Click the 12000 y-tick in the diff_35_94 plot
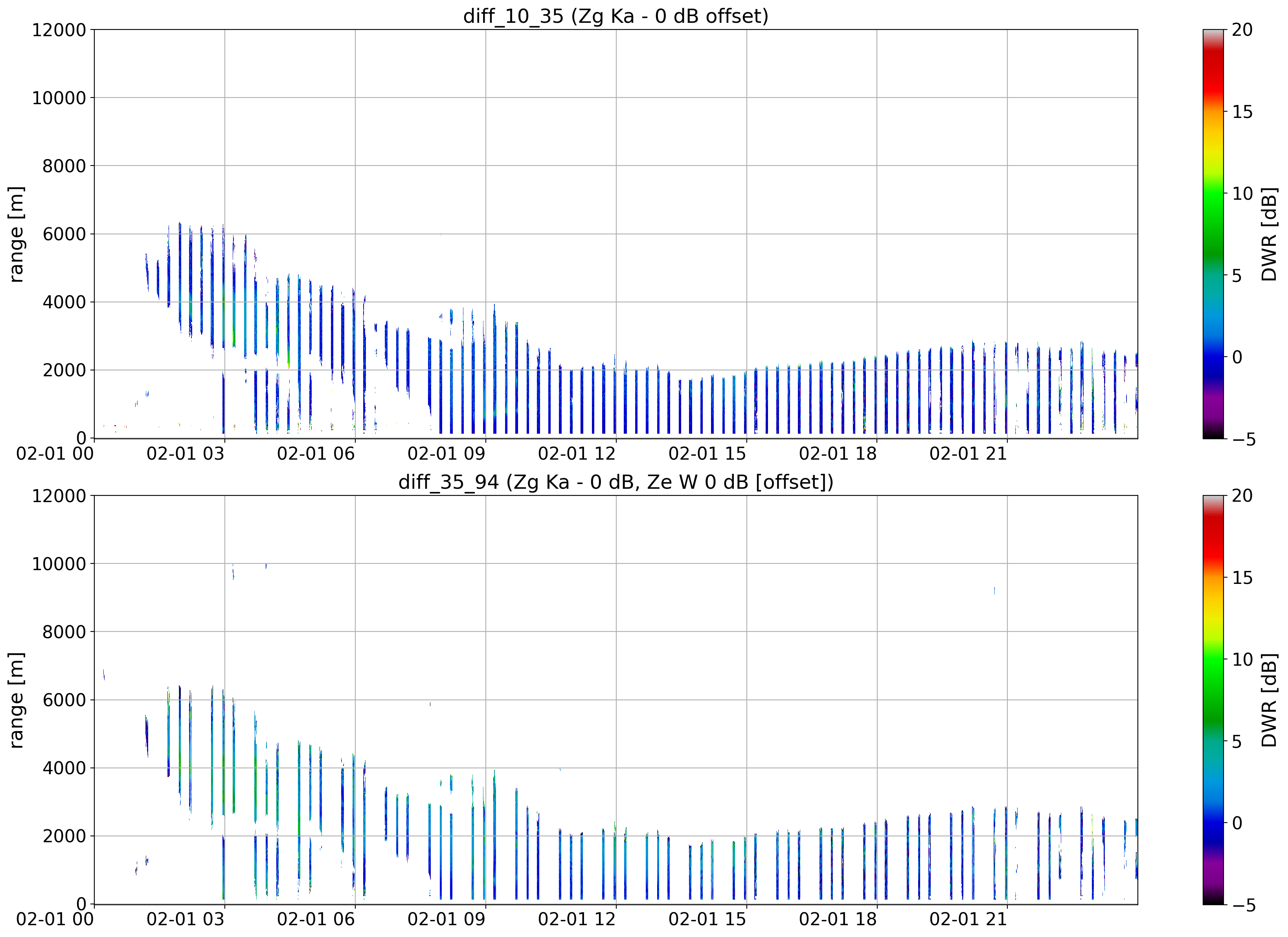This screenshot has width=1288, height=937. (59, 495)
